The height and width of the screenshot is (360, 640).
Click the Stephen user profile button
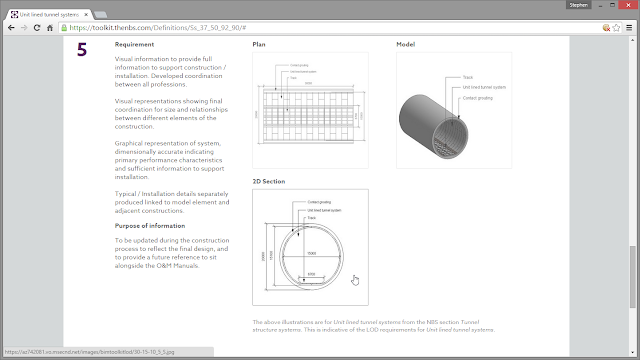tap(578, 5)
